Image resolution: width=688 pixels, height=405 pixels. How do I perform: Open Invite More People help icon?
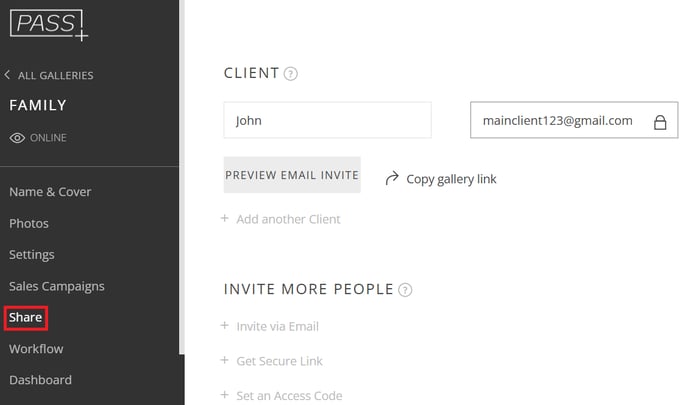(x=405, y=290)
